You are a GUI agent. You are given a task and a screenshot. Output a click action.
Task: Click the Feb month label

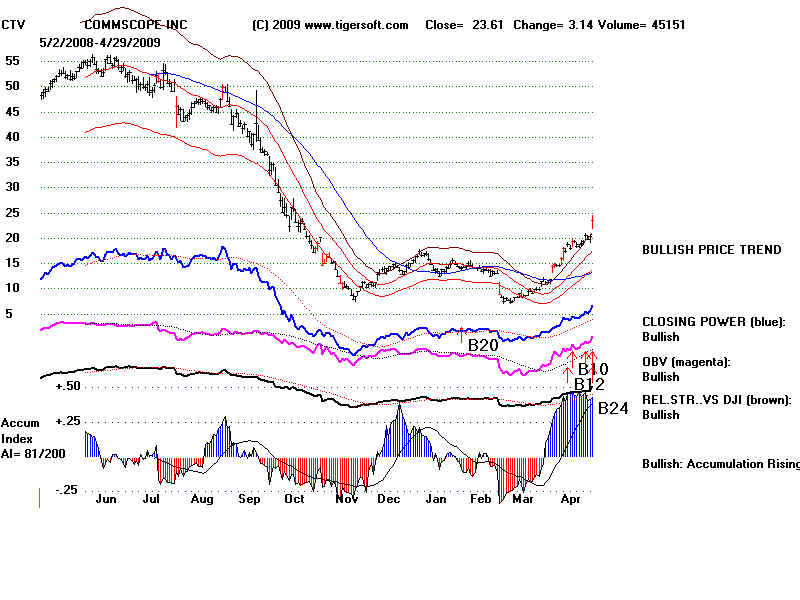click(481, 499)
